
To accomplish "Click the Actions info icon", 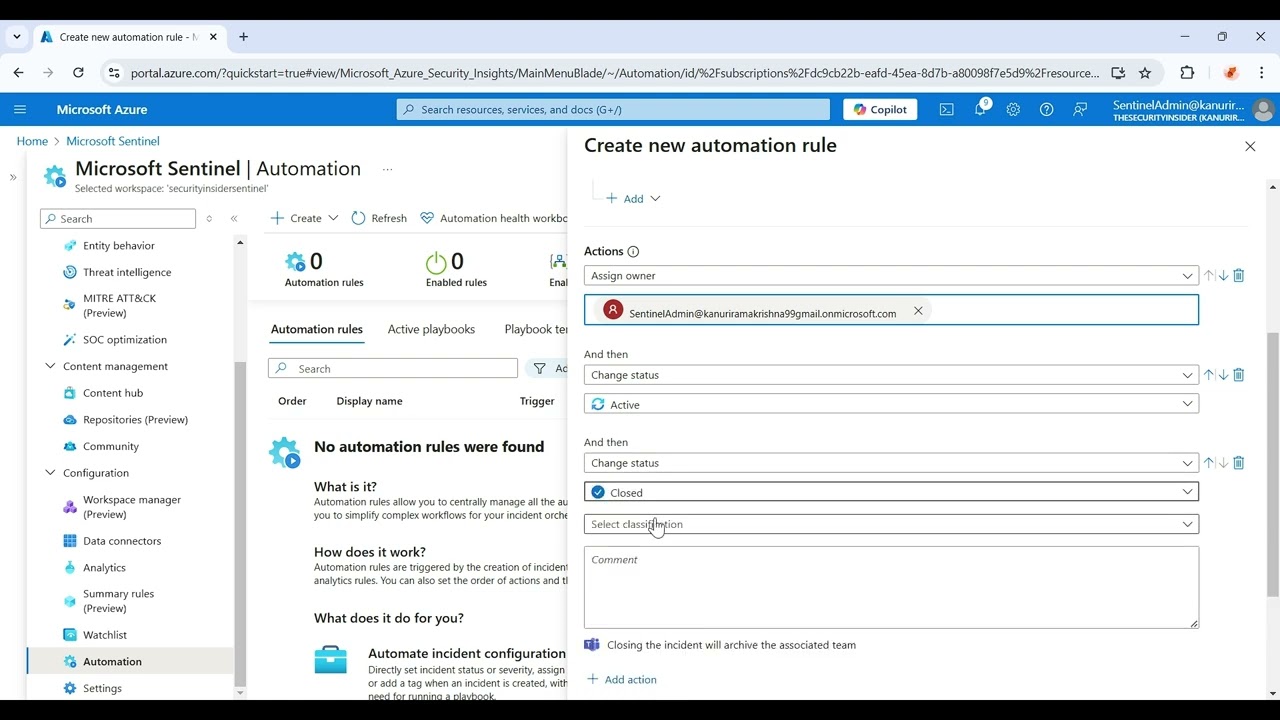I will 633,252.
